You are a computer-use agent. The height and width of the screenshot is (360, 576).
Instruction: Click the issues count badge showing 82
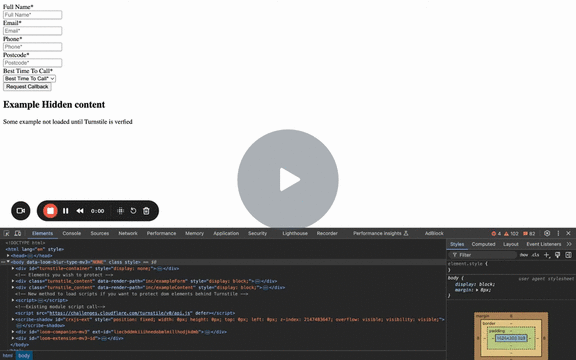click(529, 234)
